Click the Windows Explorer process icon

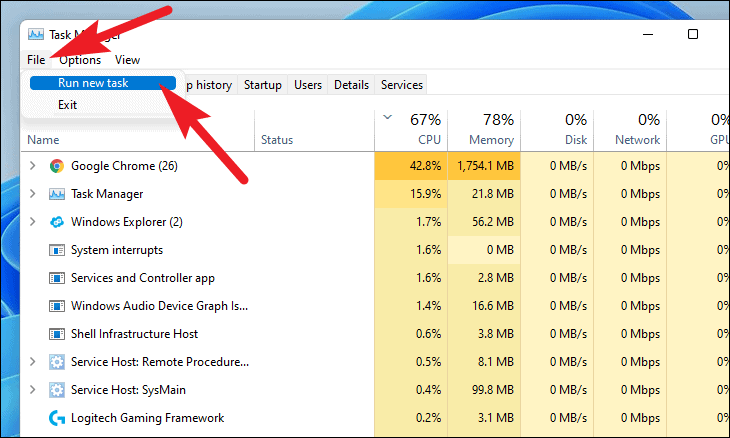coord(57,222)
